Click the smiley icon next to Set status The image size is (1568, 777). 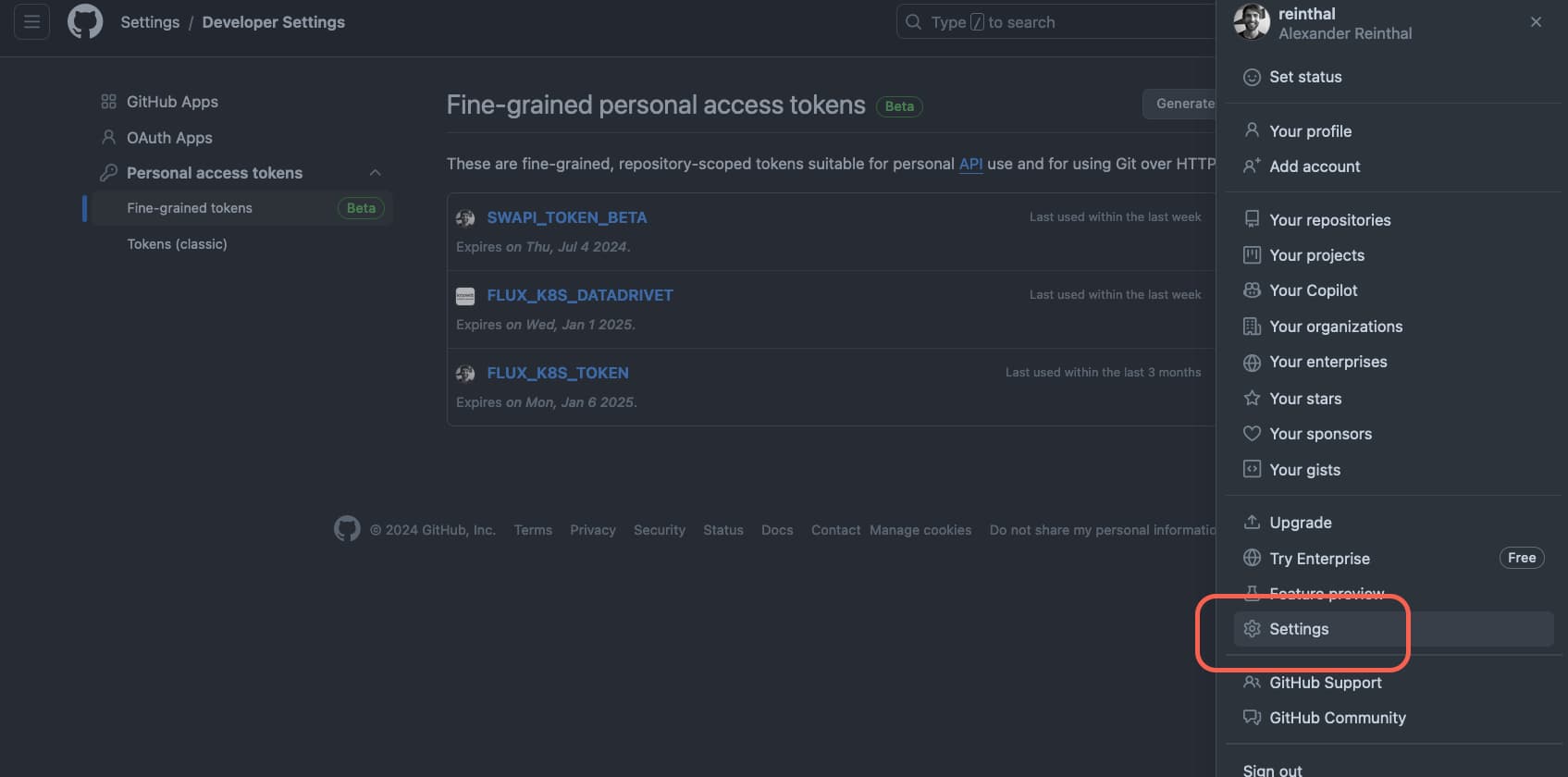click(1252, 77)
